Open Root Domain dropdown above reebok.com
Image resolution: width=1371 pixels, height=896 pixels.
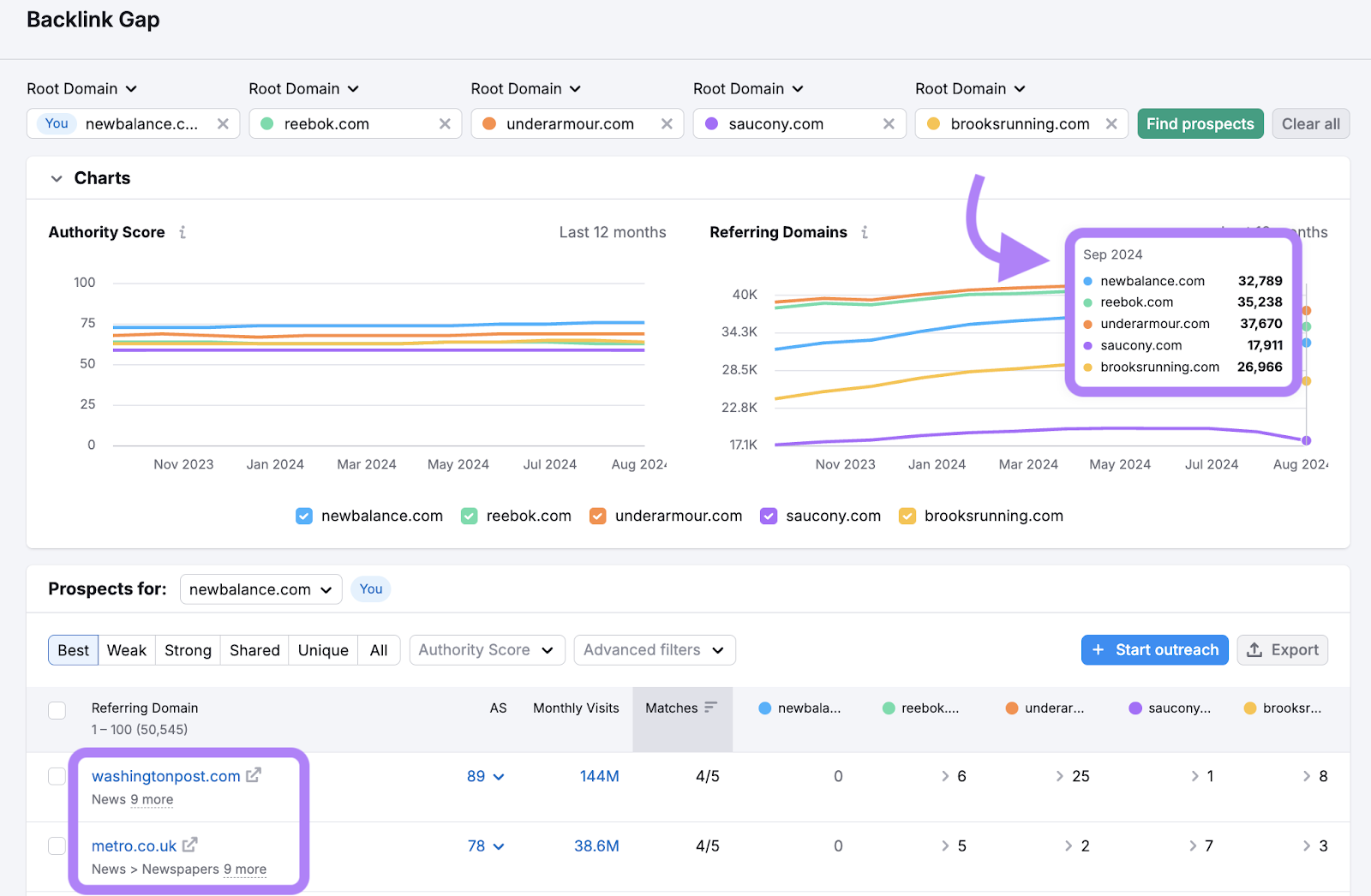(303, 89)
